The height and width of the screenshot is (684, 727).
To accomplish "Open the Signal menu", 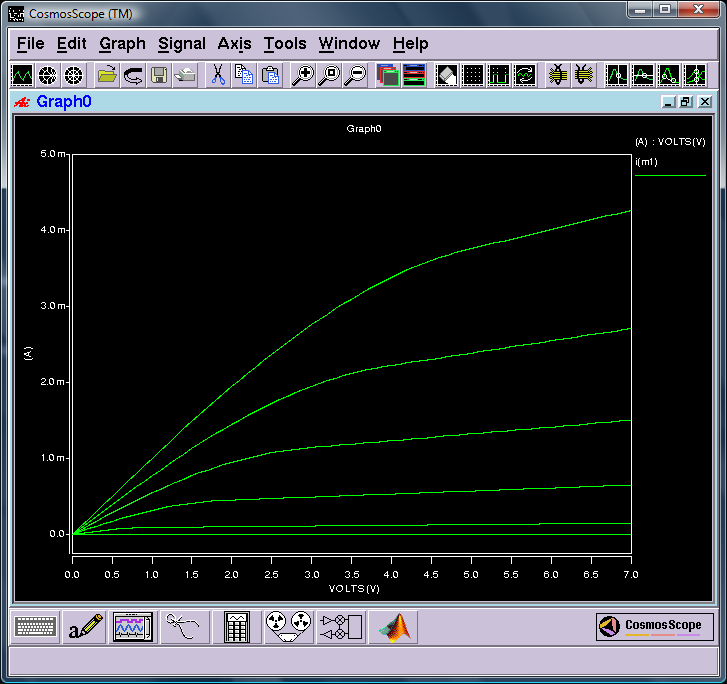I will point(182,44).
